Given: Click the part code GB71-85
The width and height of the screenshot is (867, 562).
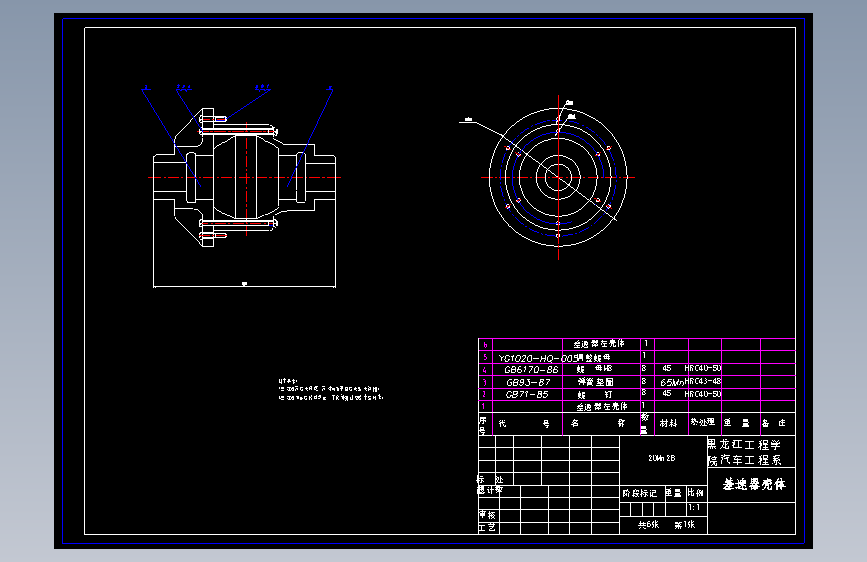Looking at the screenshot, I should 527,394.
